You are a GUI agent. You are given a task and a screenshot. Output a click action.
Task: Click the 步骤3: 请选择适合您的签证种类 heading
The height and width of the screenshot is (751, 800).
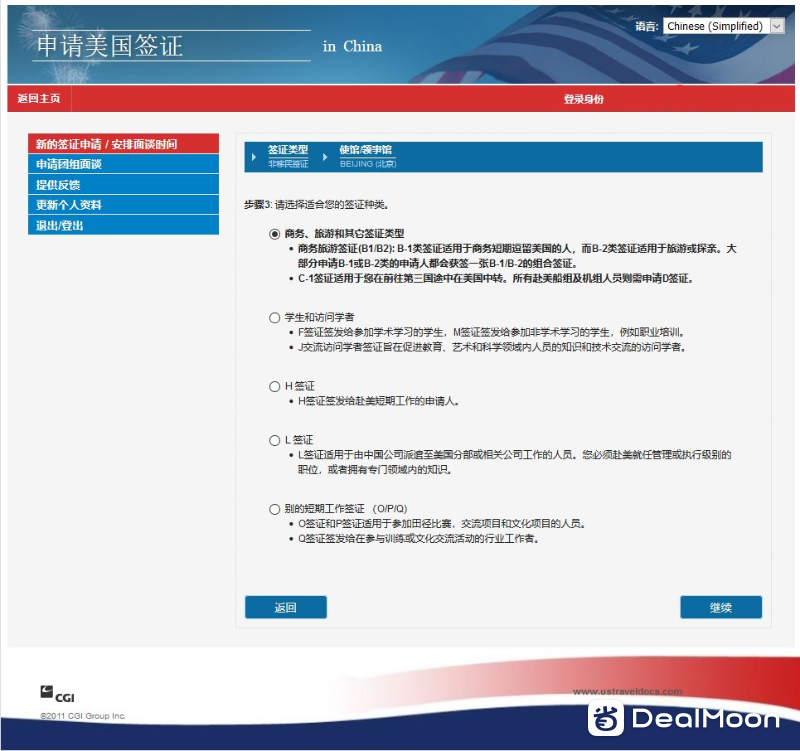pos(317,205)
